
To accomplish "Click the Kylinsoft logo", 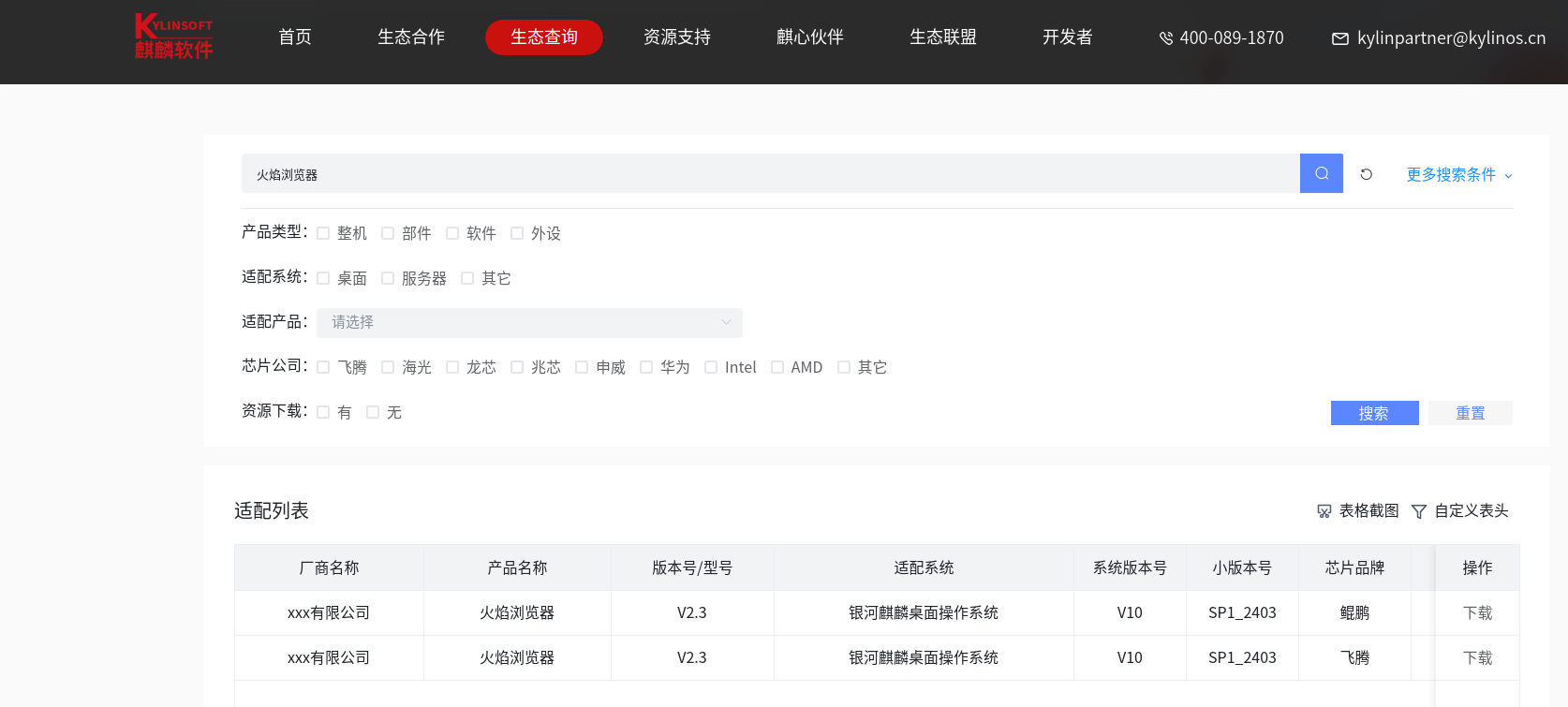I will coord(173,37).
